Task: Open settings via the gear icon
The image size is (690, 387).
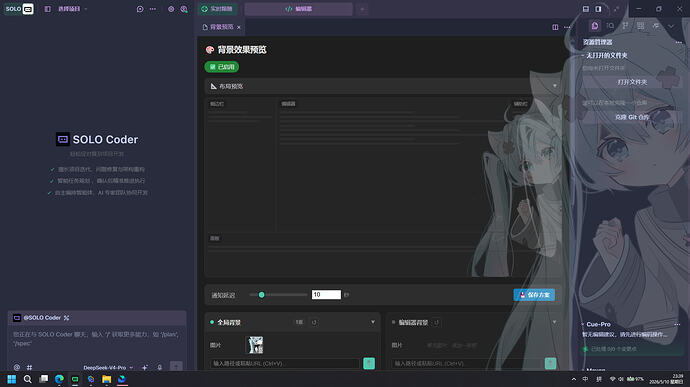Action: 171,9
